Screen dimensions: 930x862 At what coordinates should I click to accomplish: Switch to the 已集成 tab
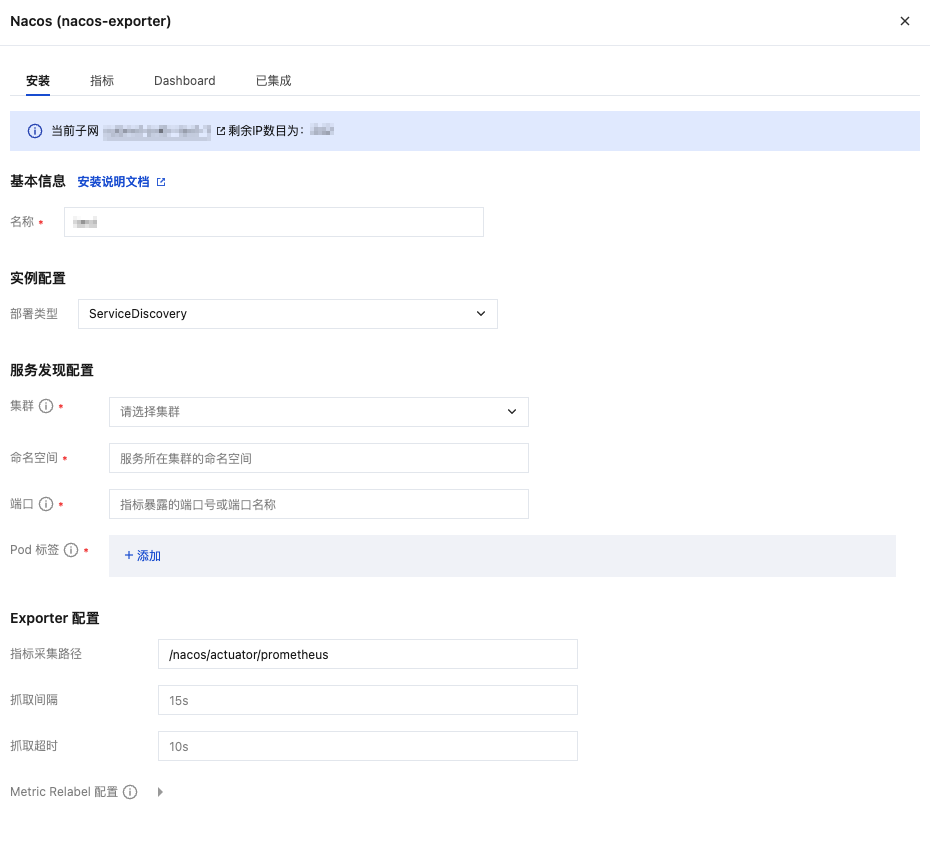pyautogui.click(x=273, y=81)
